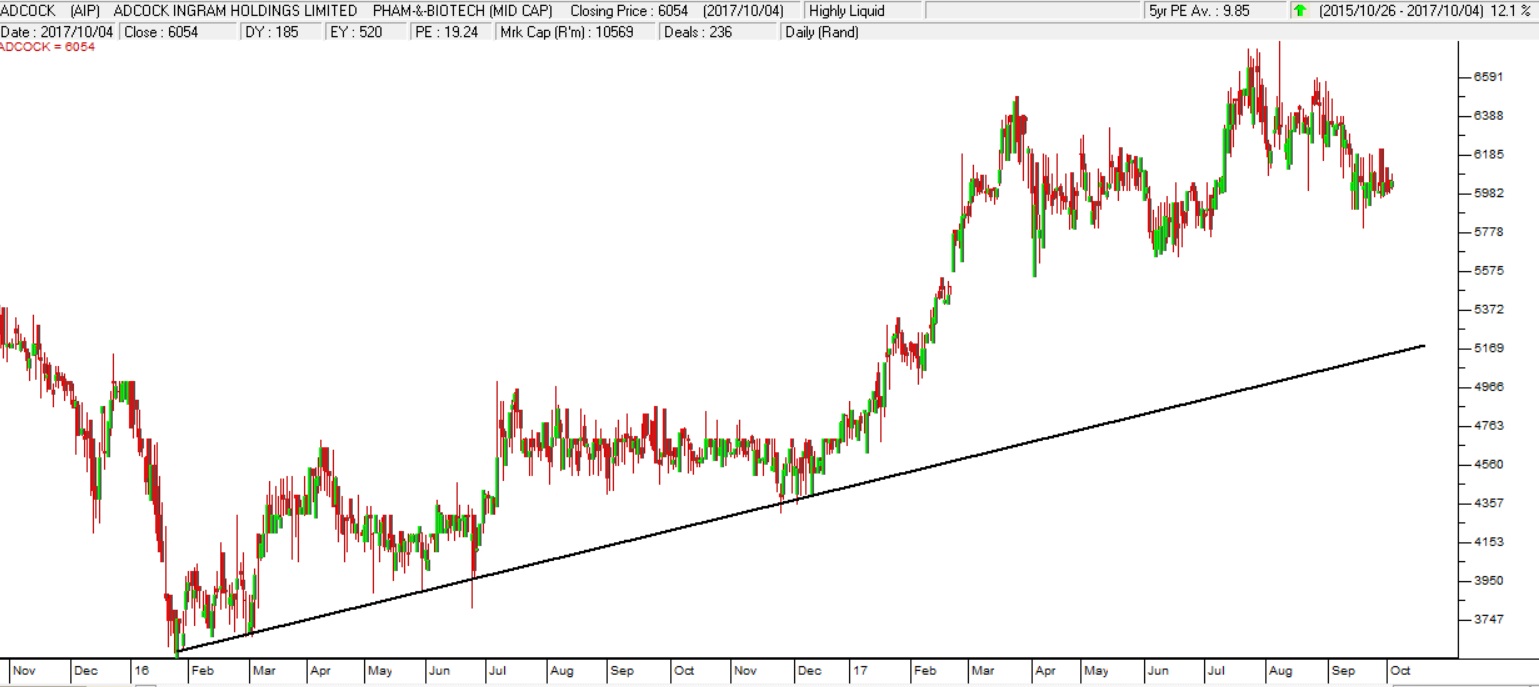This screenshot has height=687, width=1539.
Task: Click the '3747' price axis label
Action: [x=1488, y=619]
